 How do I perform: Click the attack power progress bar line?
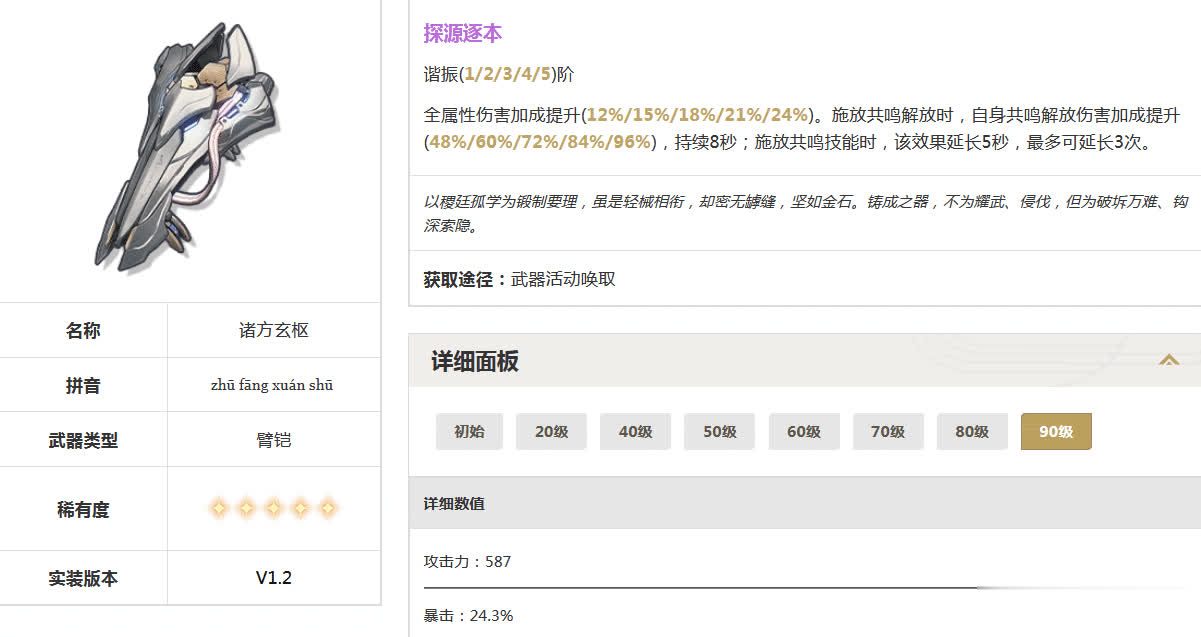(x=700, y=588)
